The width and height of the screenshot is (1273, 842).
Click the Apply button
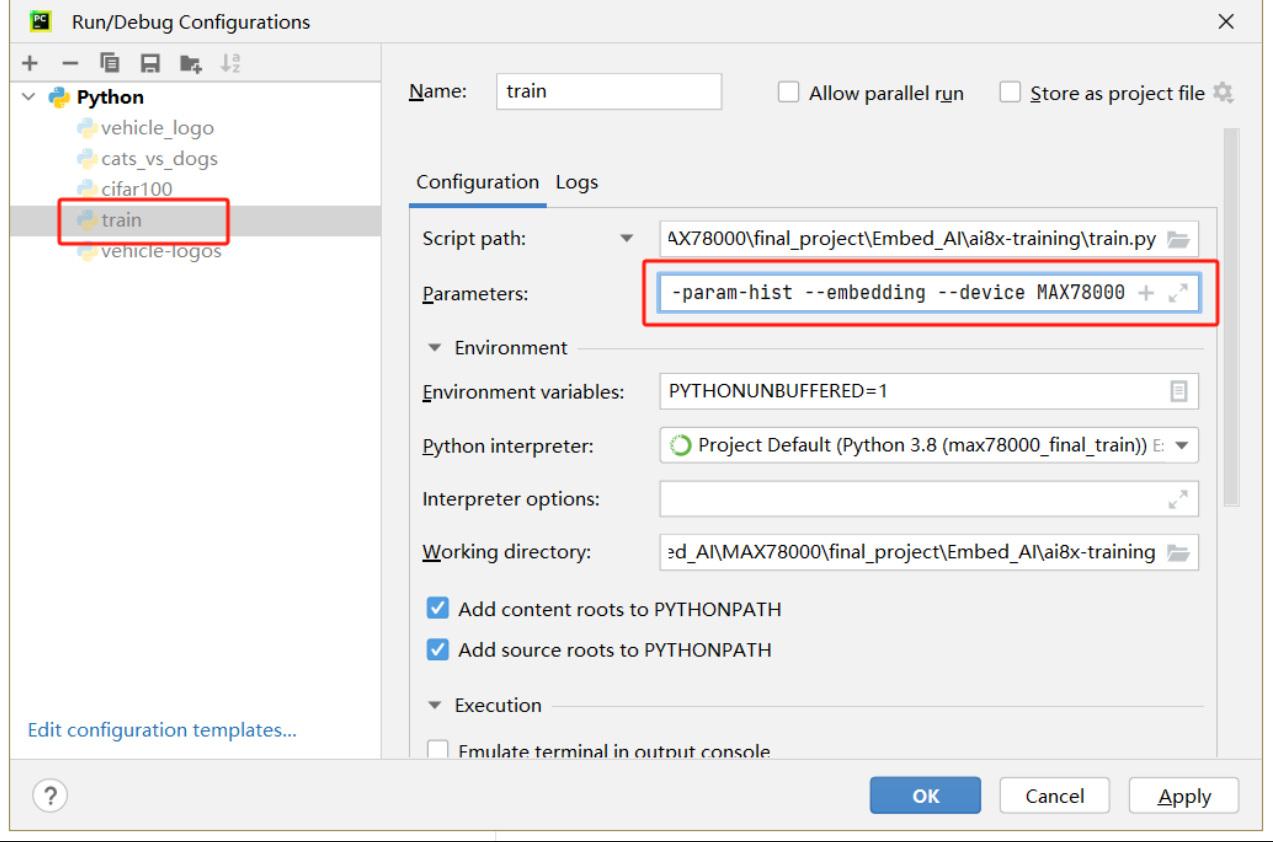click(1184, 796)
